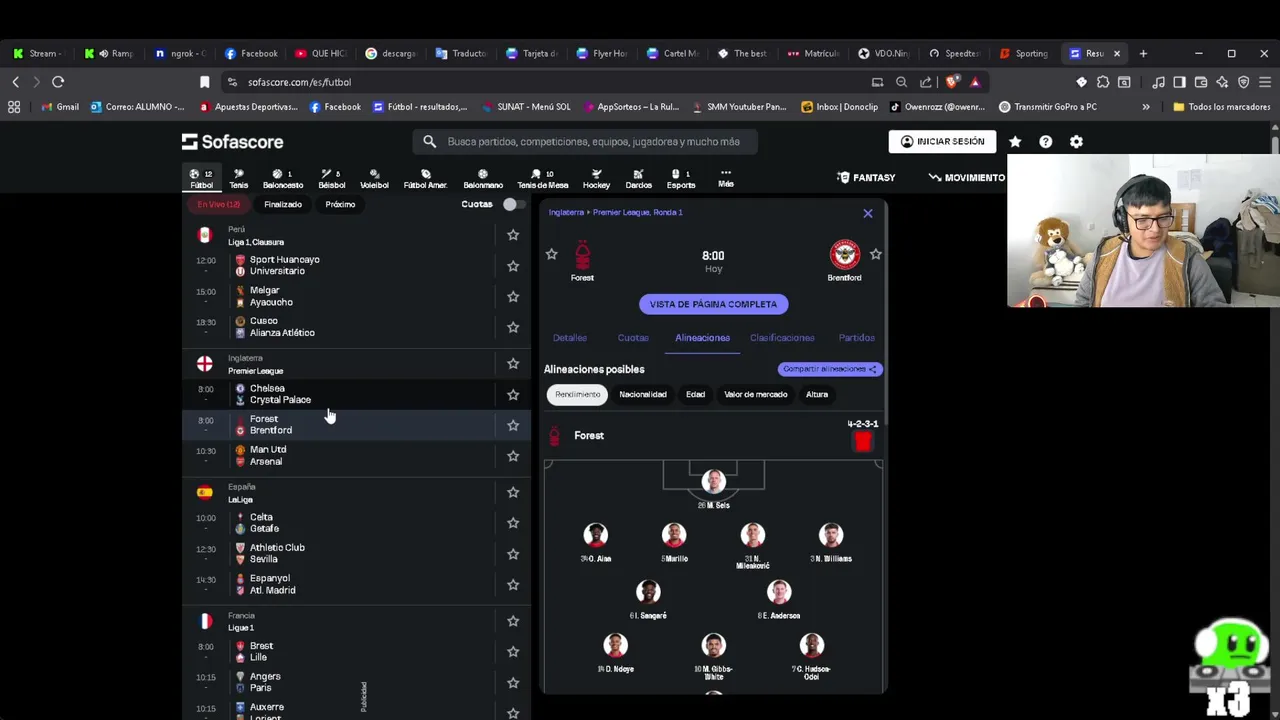Viewport: 1280px width, 720px height.
Task: Open the Tenis de Mesa section
Action: click(x=542, y=178)
